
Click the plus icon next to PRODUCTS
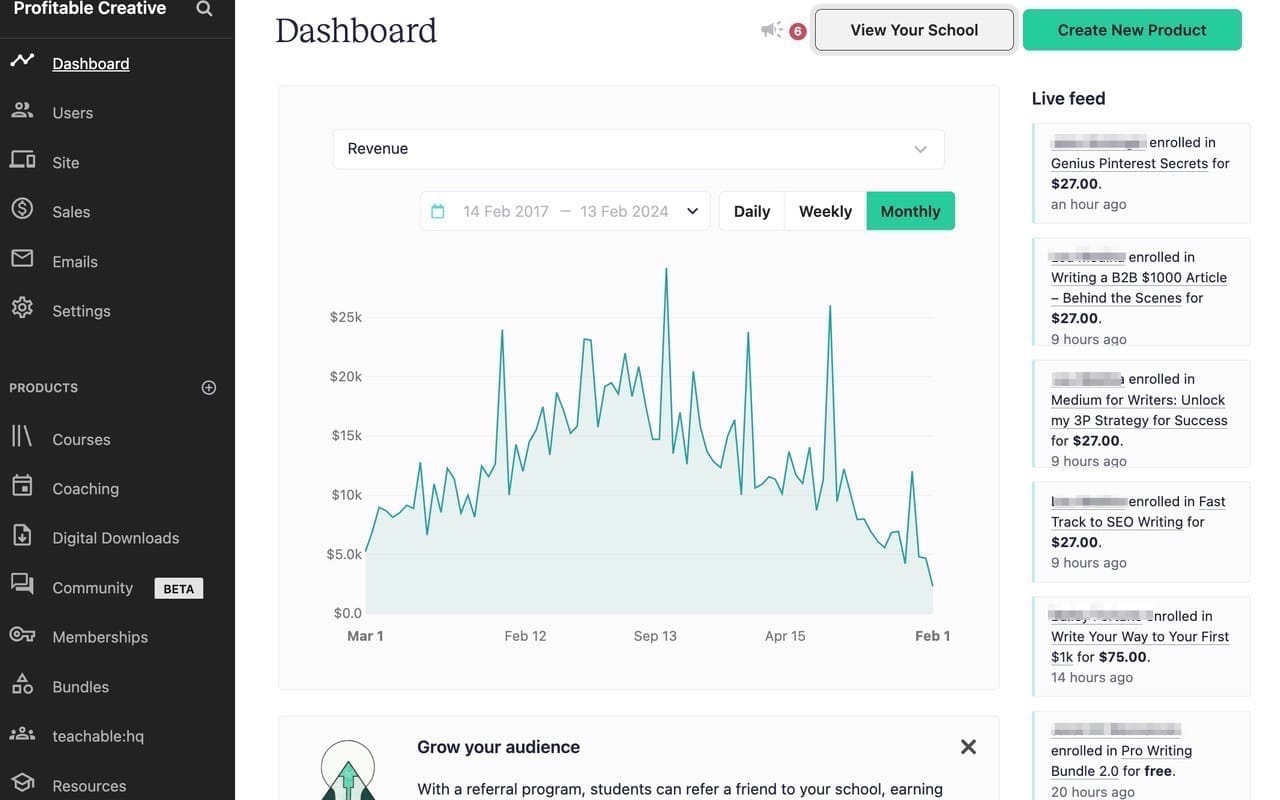point(208,387)
